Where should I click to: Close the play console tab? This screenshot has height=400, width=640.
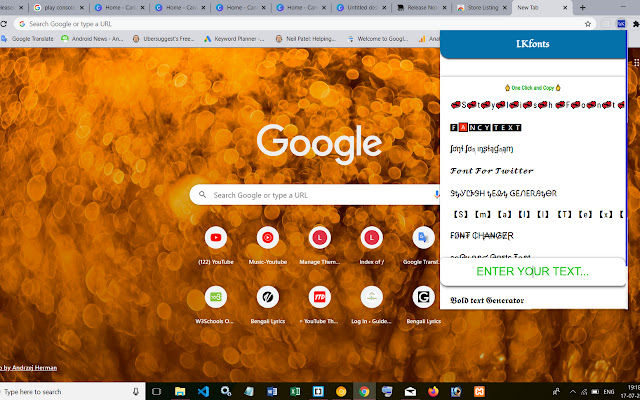pyautogui.click(x=81, y=7)
